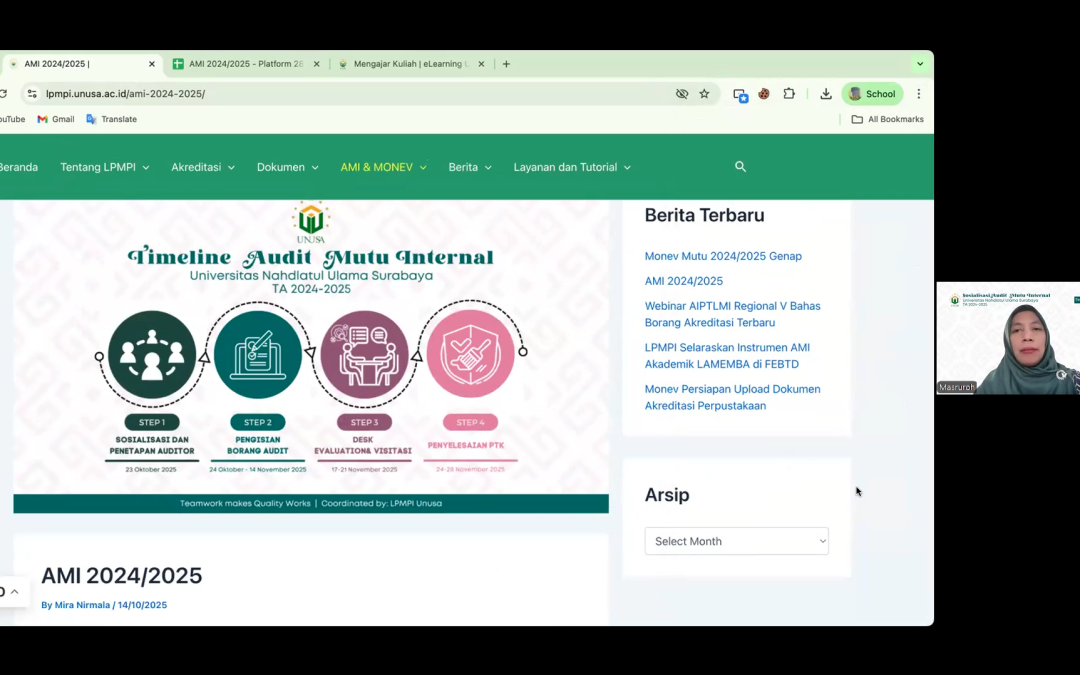Click the cookie extension icon
The height and width of the screenshot is (675, 1080).
(x=764, y=94)
